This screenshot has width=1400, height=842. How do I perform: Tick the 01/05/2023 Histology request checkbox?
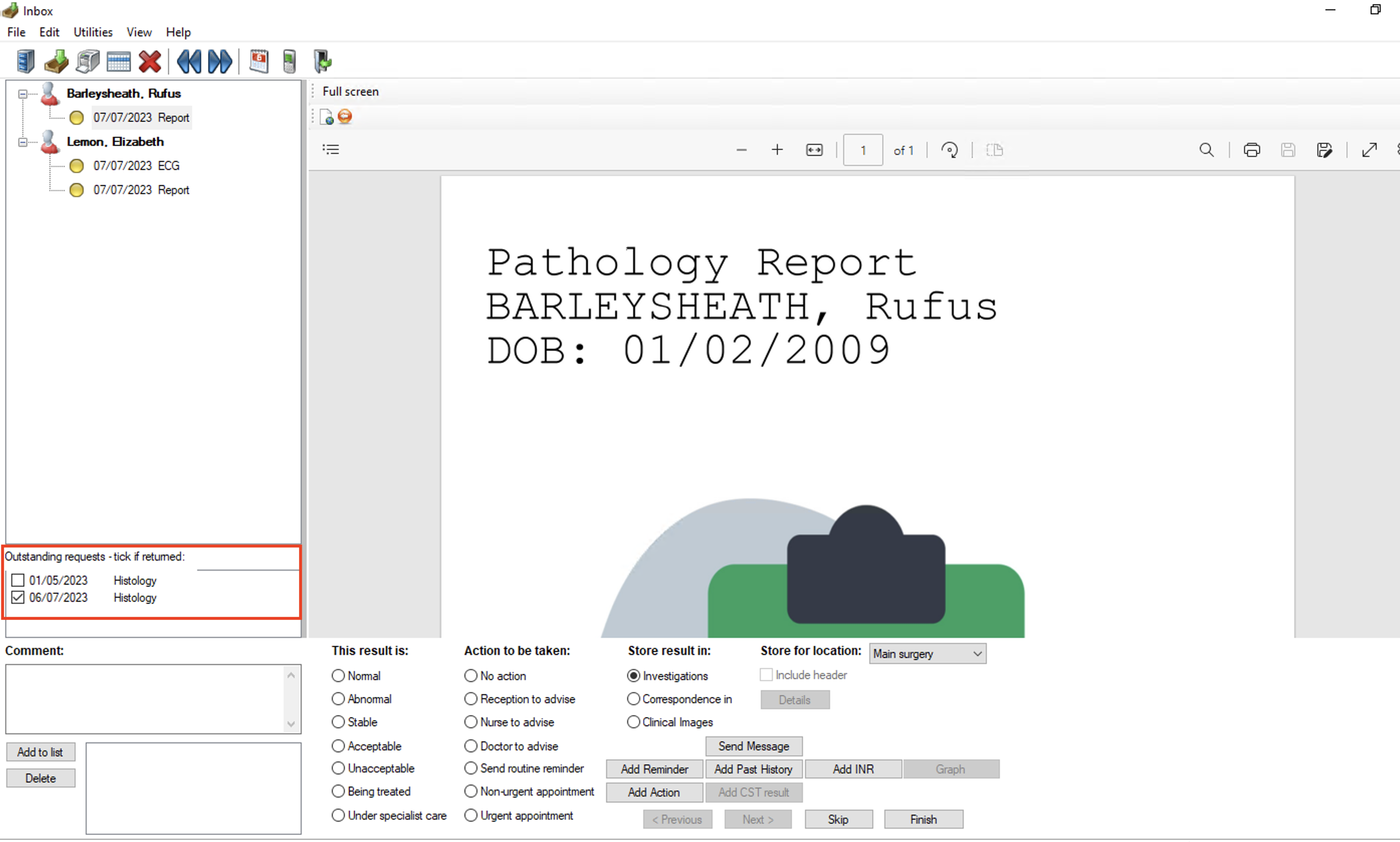tap(18, 580)
